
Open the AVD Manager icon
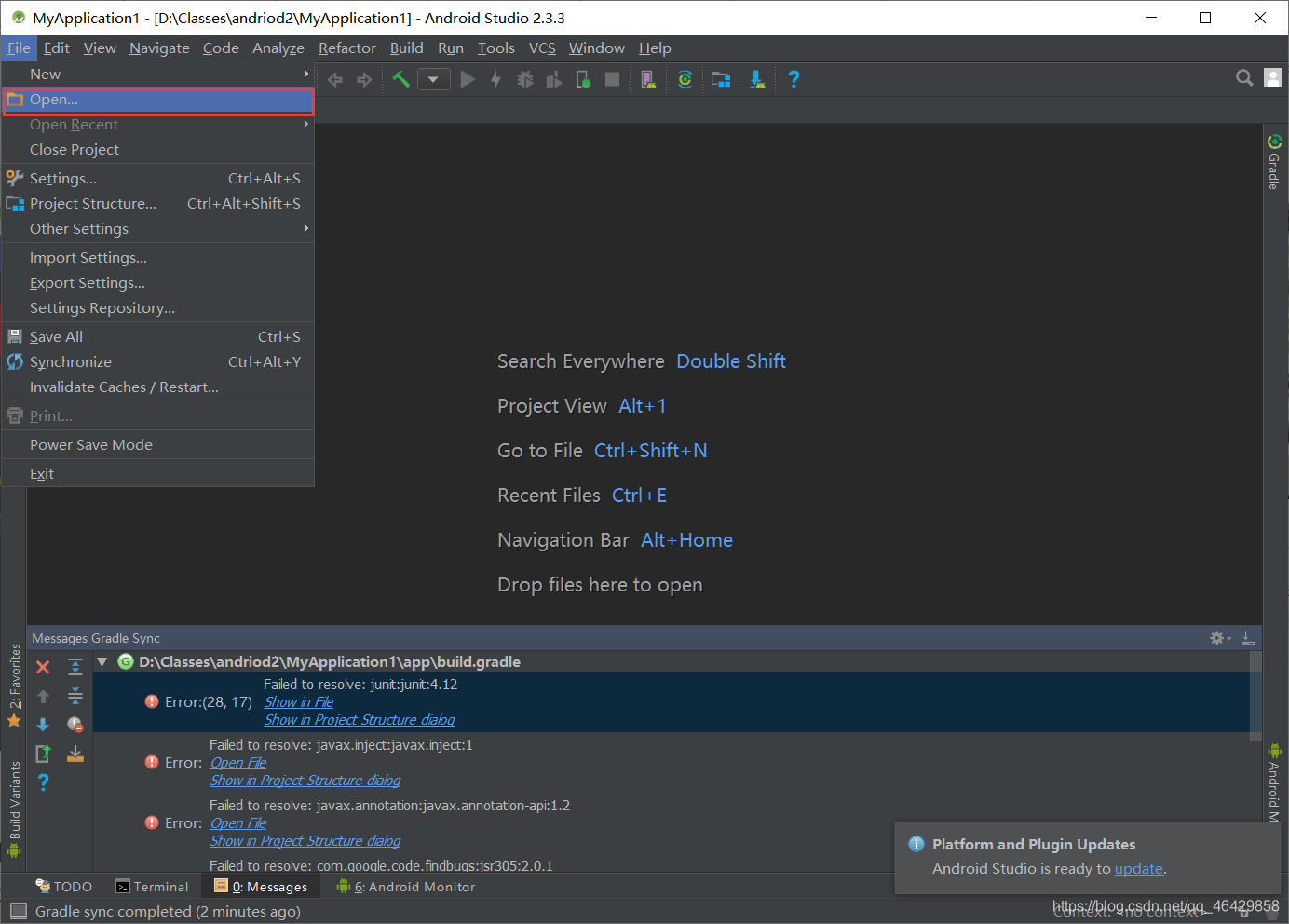(648, 79)
